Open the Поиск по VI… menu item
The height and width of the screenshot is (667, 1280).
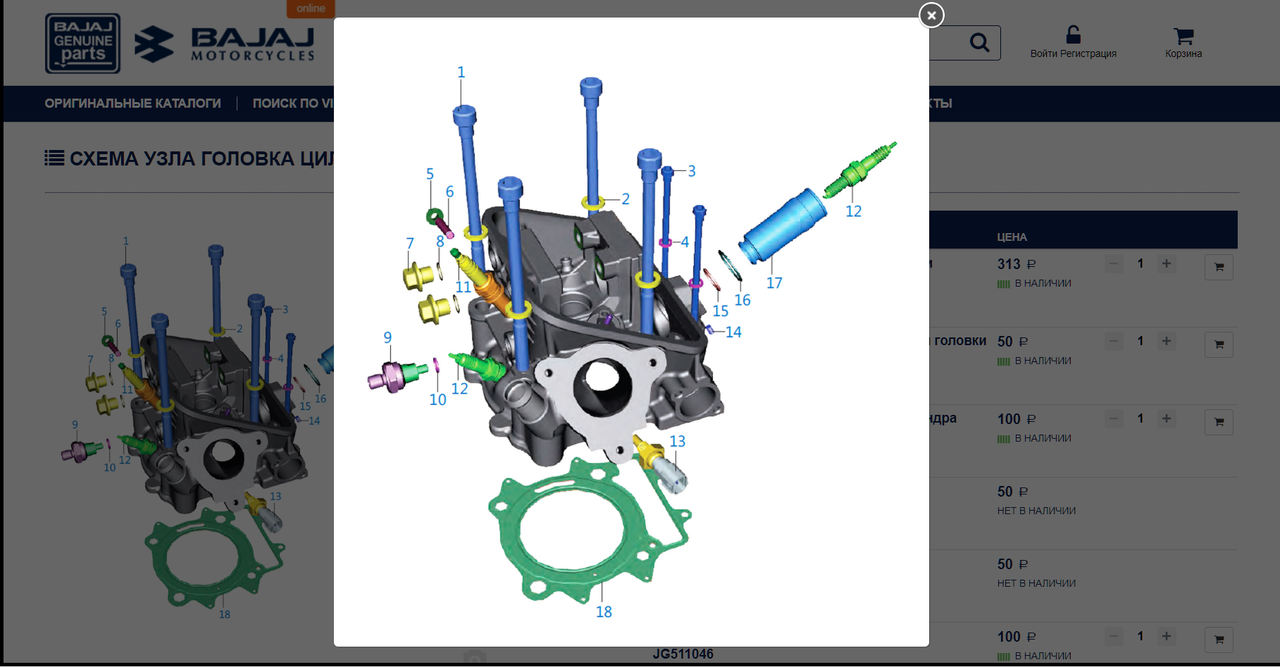(293, 103)
